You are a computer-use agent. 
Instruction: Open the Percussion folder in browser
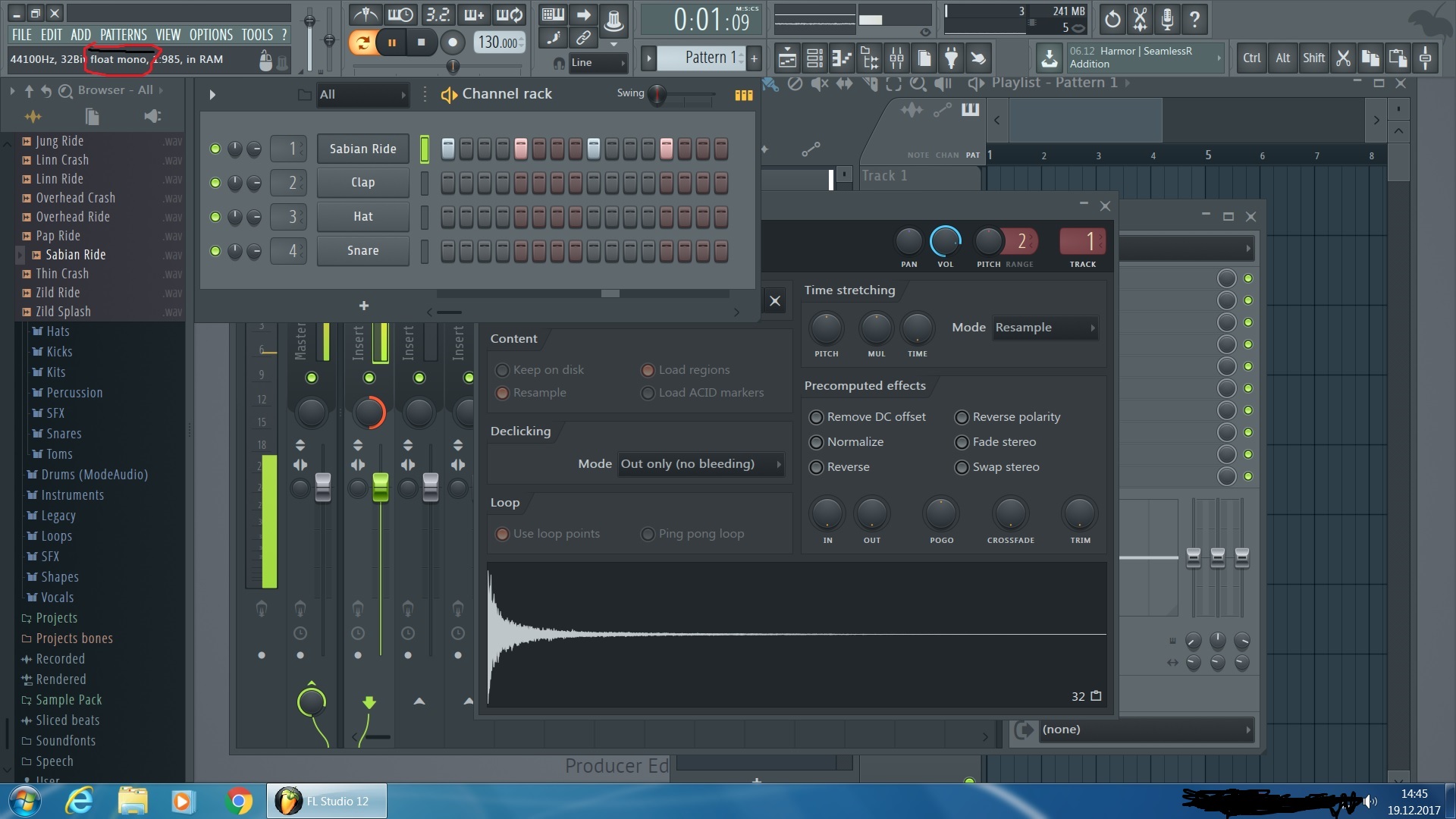74,393
